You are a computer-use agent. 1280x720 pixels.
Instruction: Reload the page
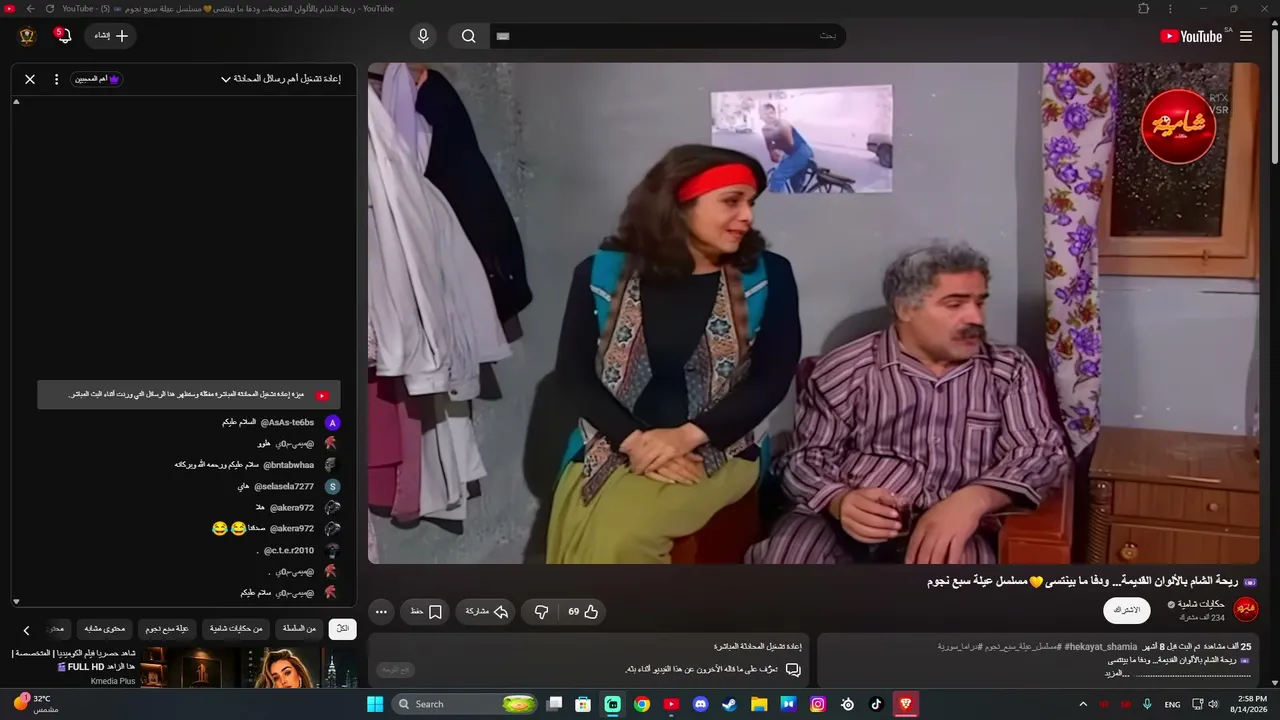pyautogui.click(x=50, y=8)
